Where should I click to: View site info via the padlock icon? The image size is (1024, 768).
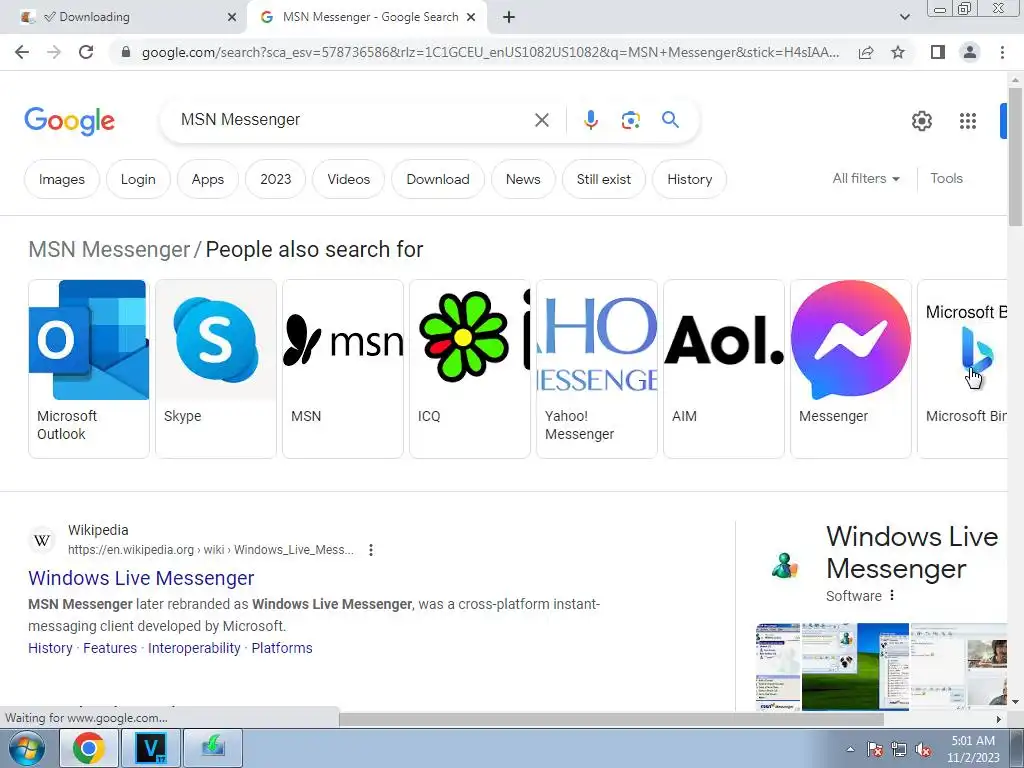click(x=126, y=52)
